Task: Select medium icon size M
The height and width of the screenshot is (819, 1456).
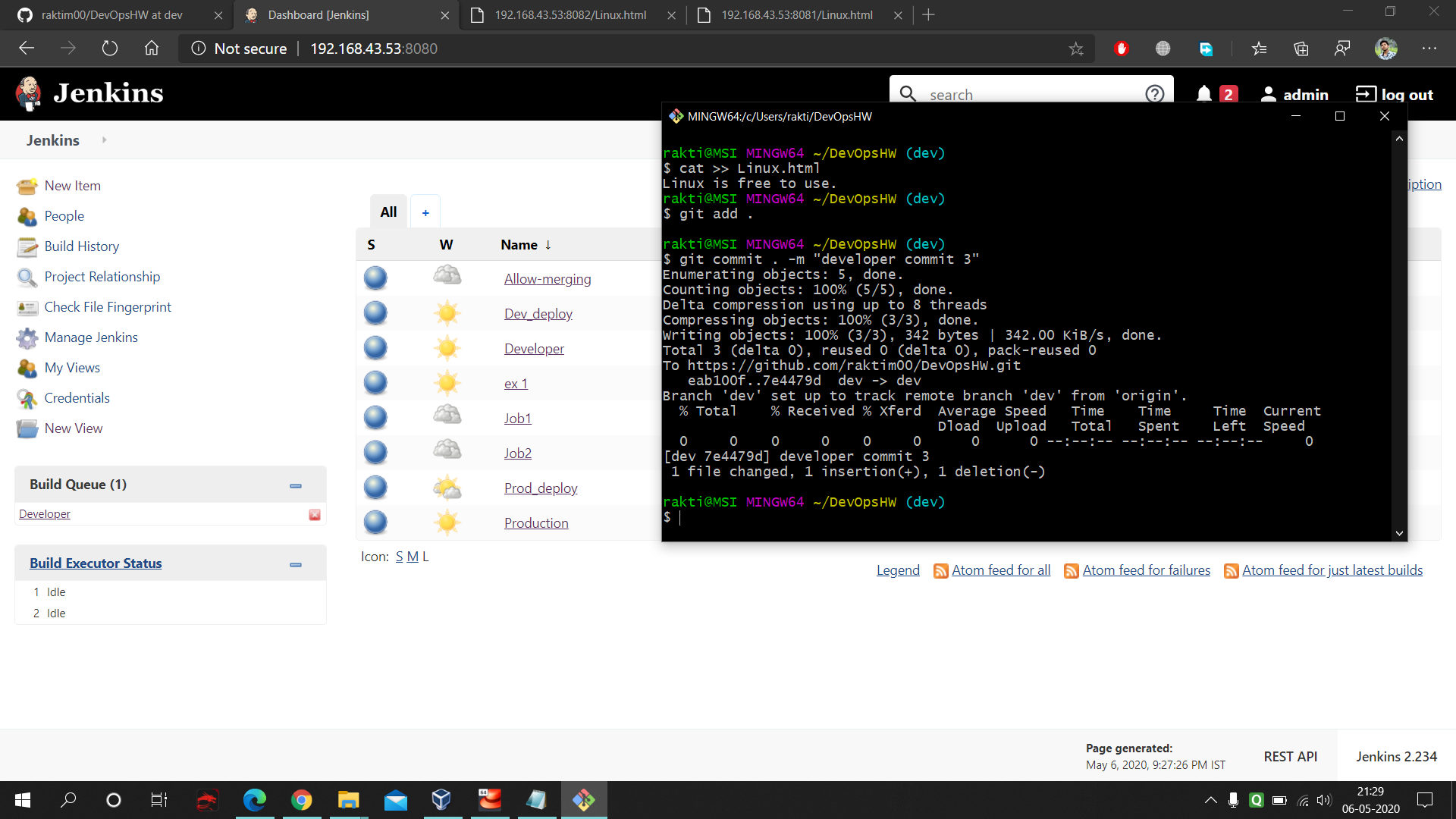Action: click(x=413, y=556)
